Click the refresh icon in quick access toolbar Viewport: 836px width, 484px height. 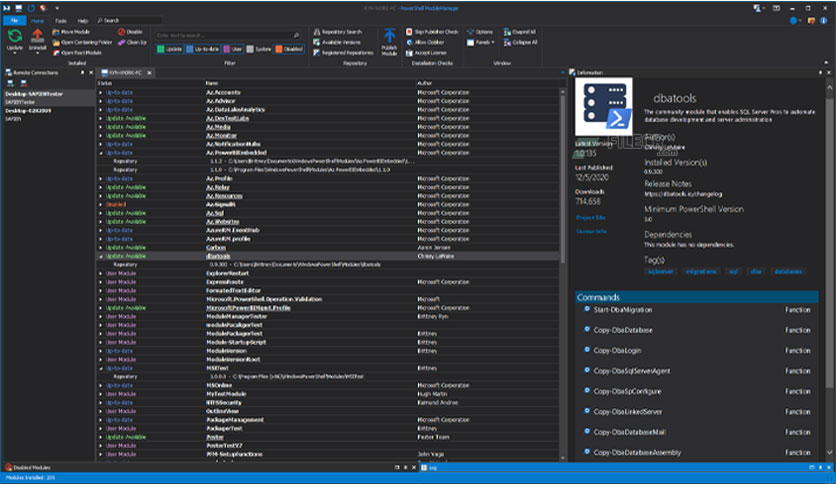coord(31,8)
